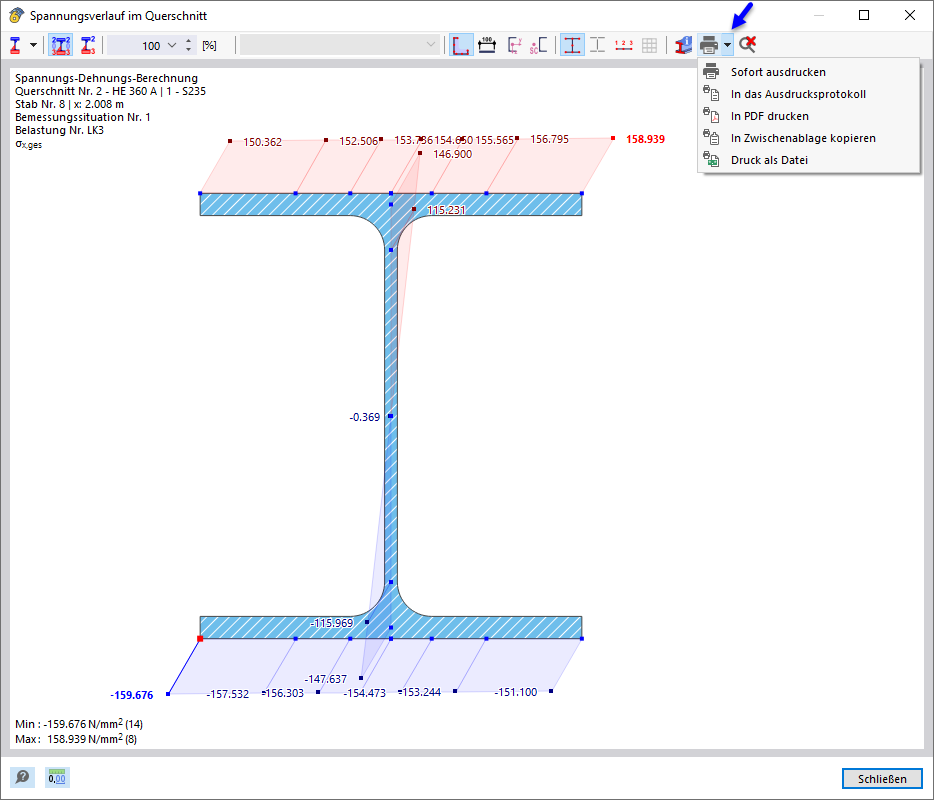Click the application icon in the title bar
The width and height of the screenshot is (934, 800).
[16, 15]
